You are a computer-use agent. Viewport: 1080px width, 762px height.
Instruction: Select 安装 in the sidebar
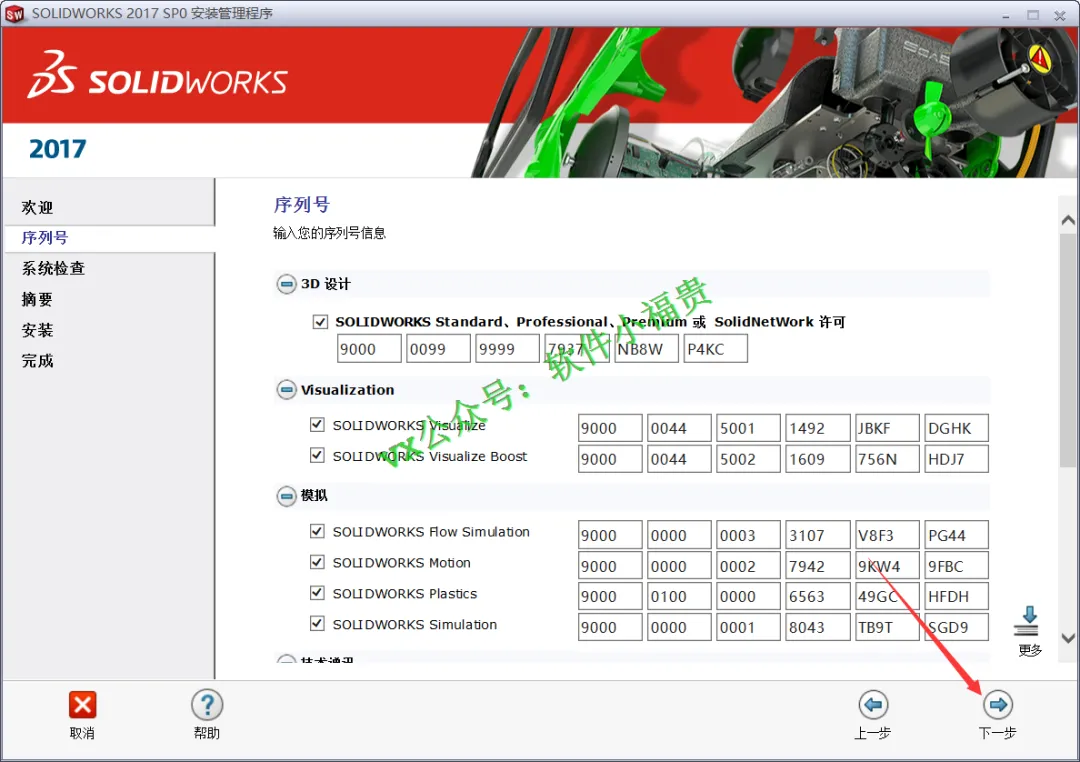pyautogui.click(x=37, y=330)
